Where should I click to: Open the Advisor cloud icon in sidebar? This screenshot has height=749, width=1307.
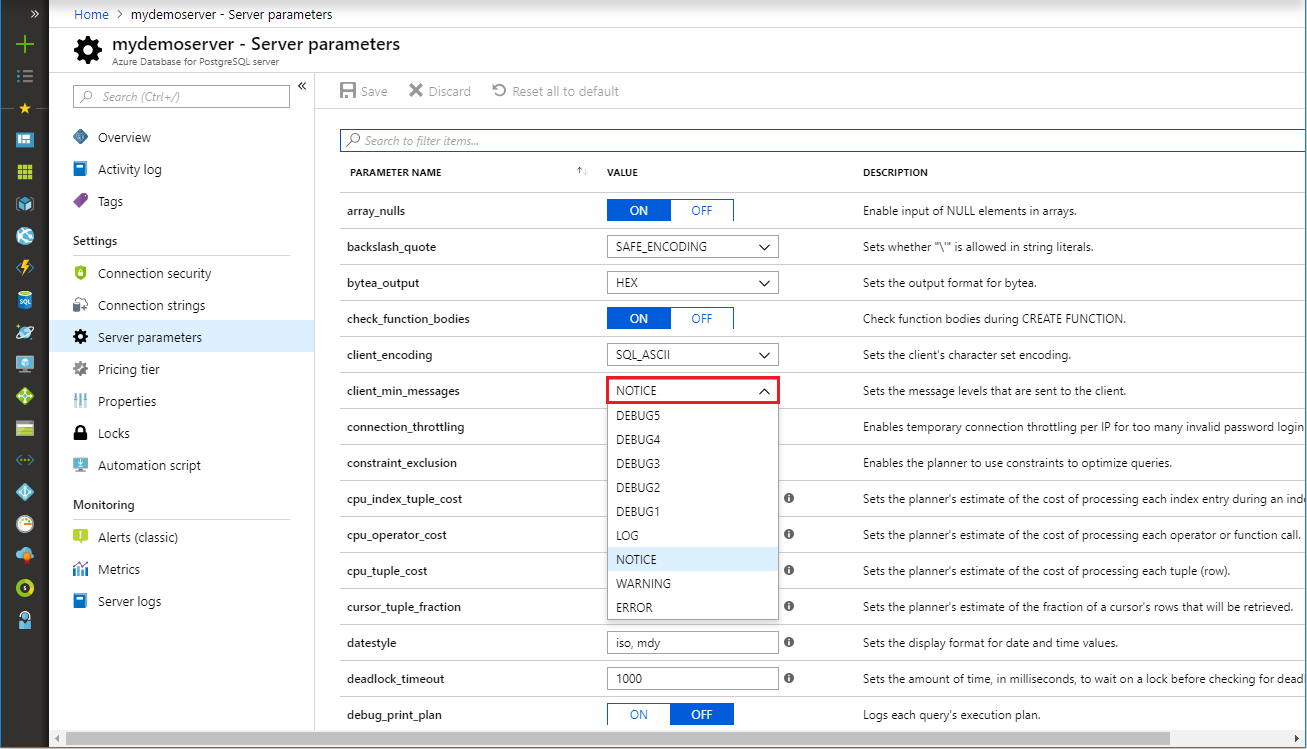(x=25, y=556)
